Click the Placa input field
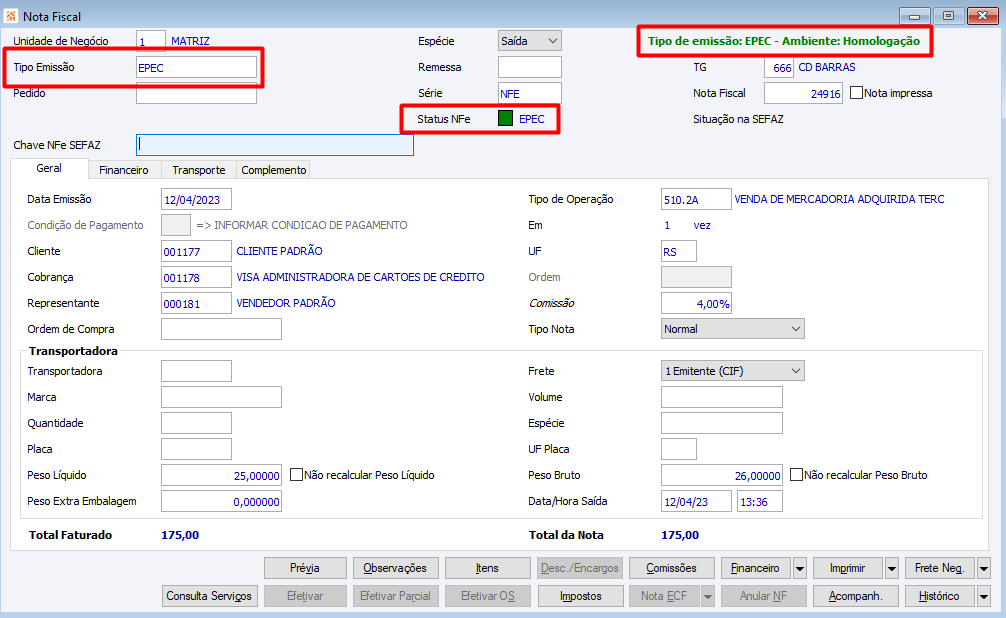The width and height of the screenshot is (1006, 618). point(196,449)
